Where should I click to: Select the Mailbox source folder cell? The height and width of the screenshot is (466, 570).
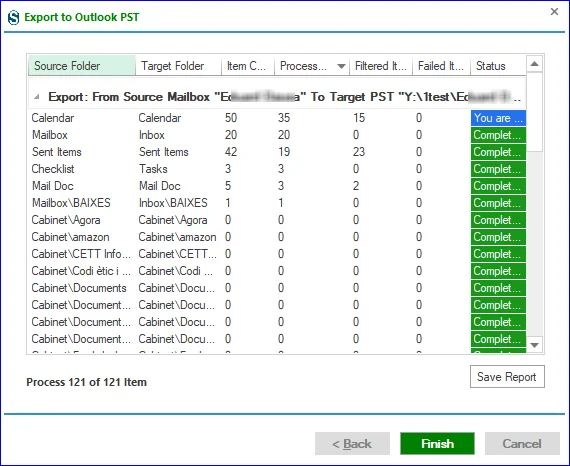[50, 135]
